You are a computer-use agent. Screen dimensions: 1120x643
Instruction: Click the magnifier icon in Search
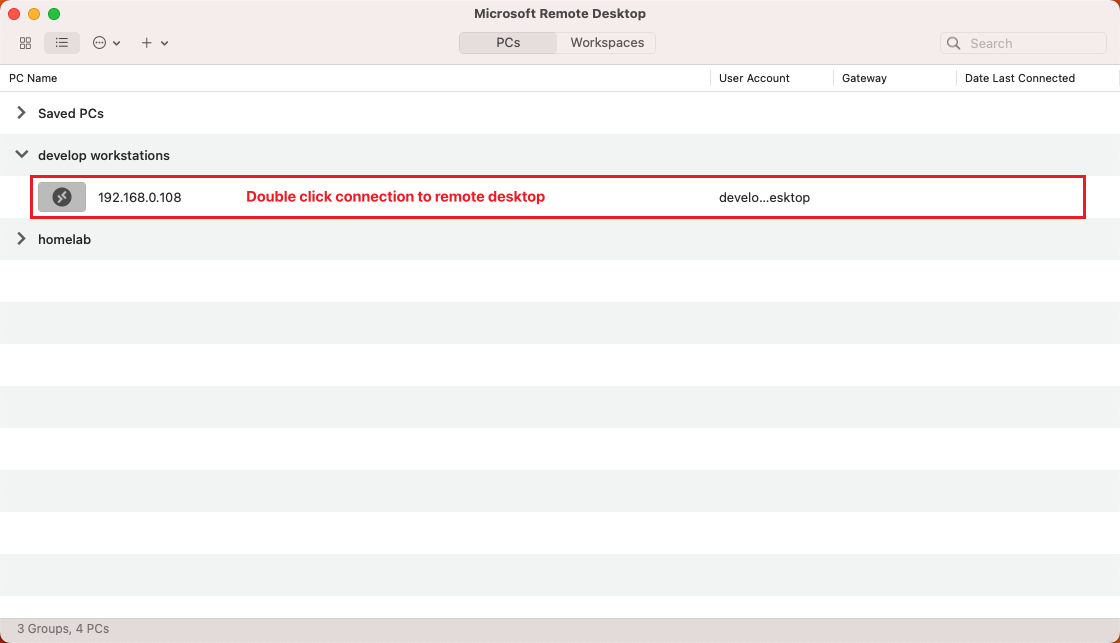pos(954,43)
